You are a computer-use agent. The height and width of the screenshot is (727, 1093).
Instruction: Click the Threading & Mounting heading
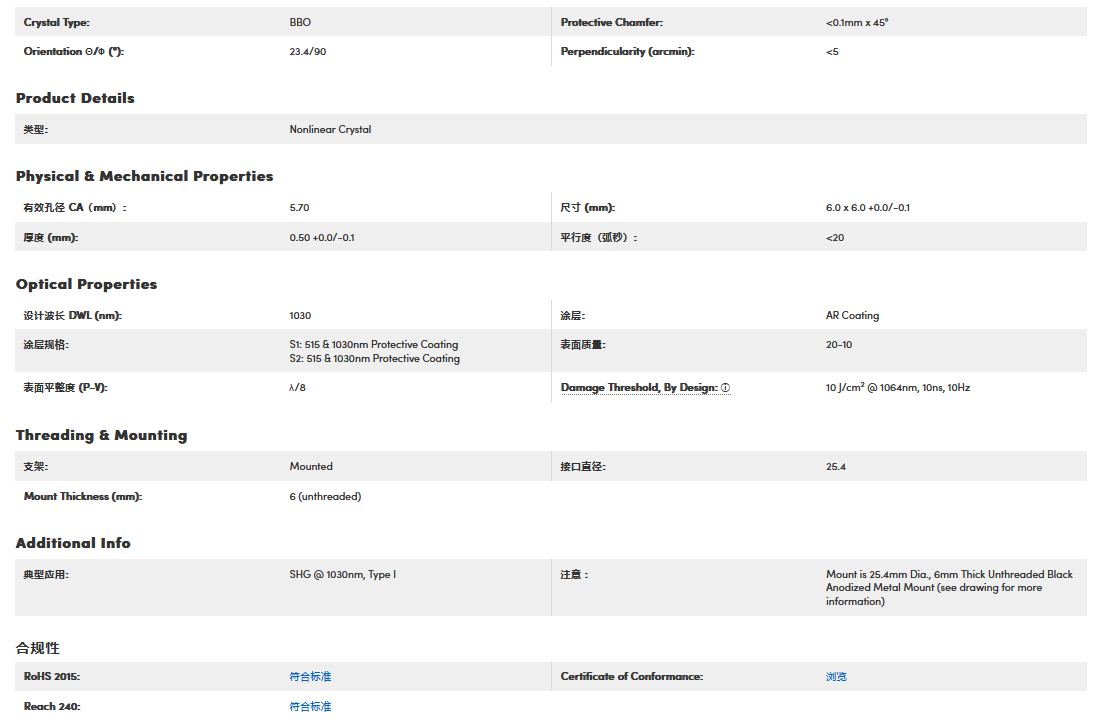pyautogui.click(x=101, y=435)
